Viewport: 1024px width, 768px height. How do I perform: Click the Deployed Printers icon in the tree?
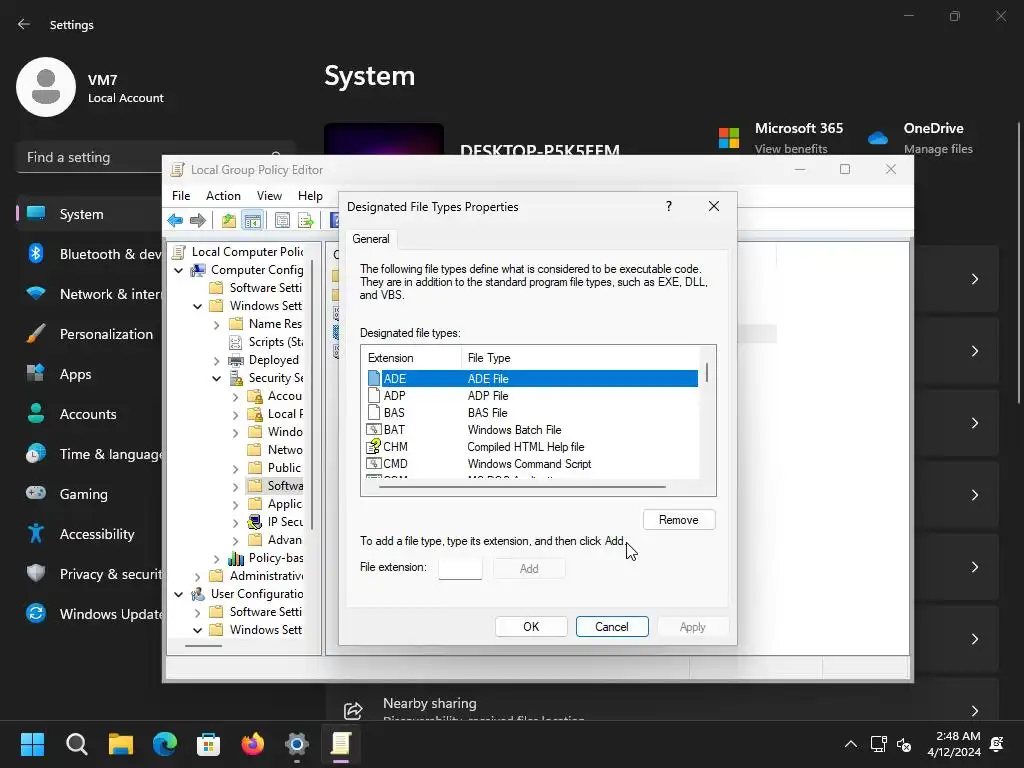pos(235,360)
